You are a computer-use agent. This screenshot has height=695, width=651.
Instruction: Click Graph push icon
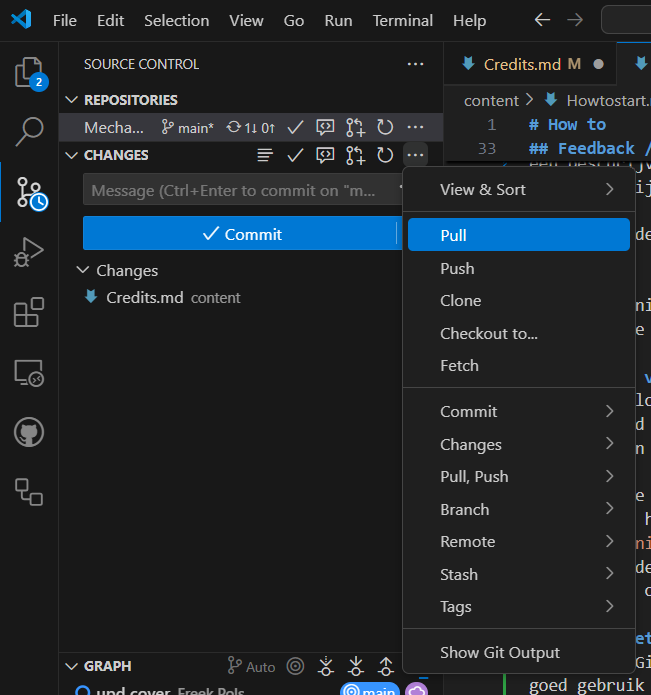386,666
